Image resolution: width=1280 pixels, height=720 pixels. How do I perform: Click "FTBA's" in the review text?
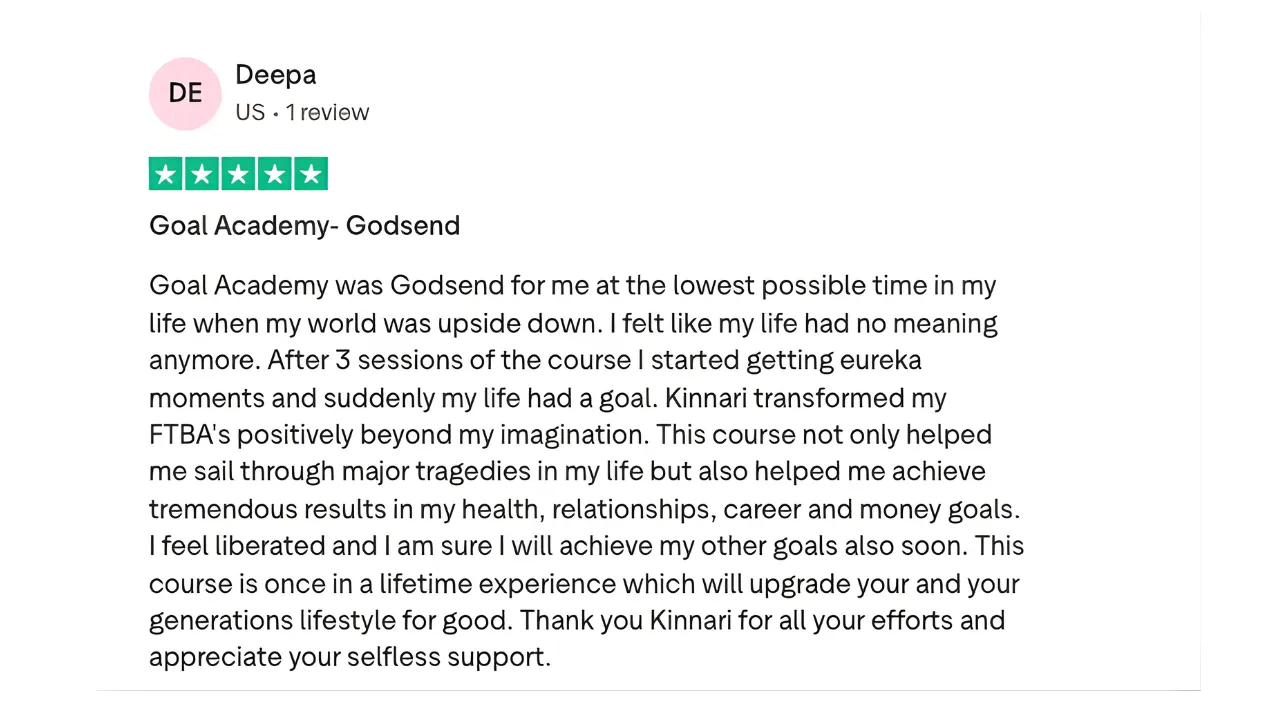point(189,435)
